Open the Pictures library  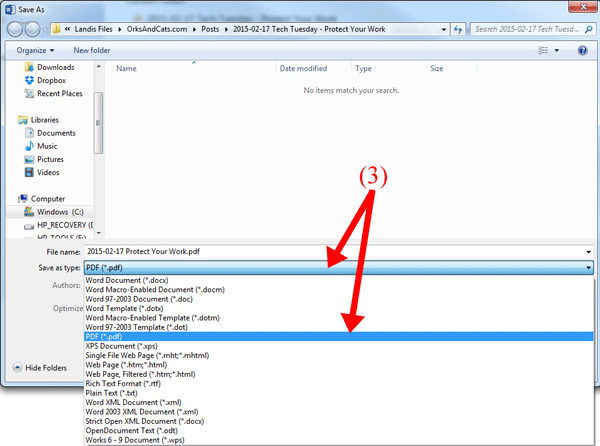tap(44, 160)
